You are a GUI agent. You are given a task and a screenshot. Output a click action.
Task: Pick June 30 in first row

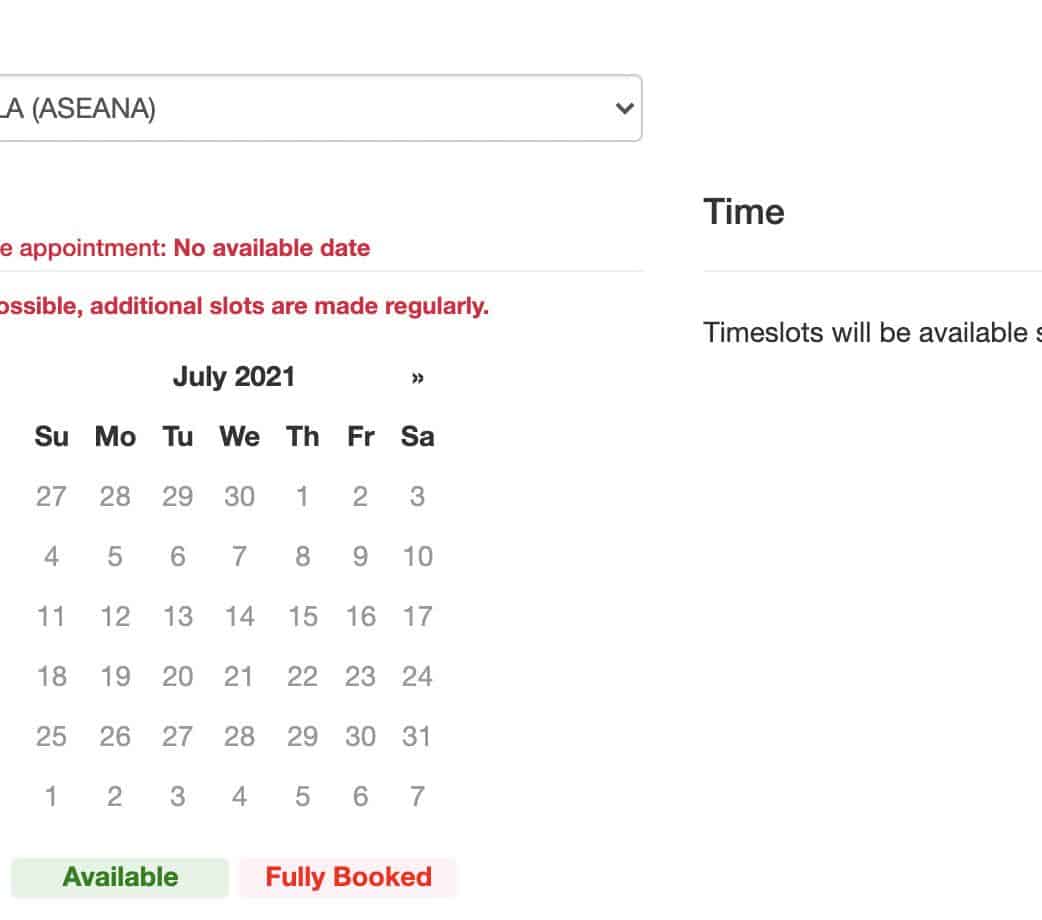[x=239, y=497]
